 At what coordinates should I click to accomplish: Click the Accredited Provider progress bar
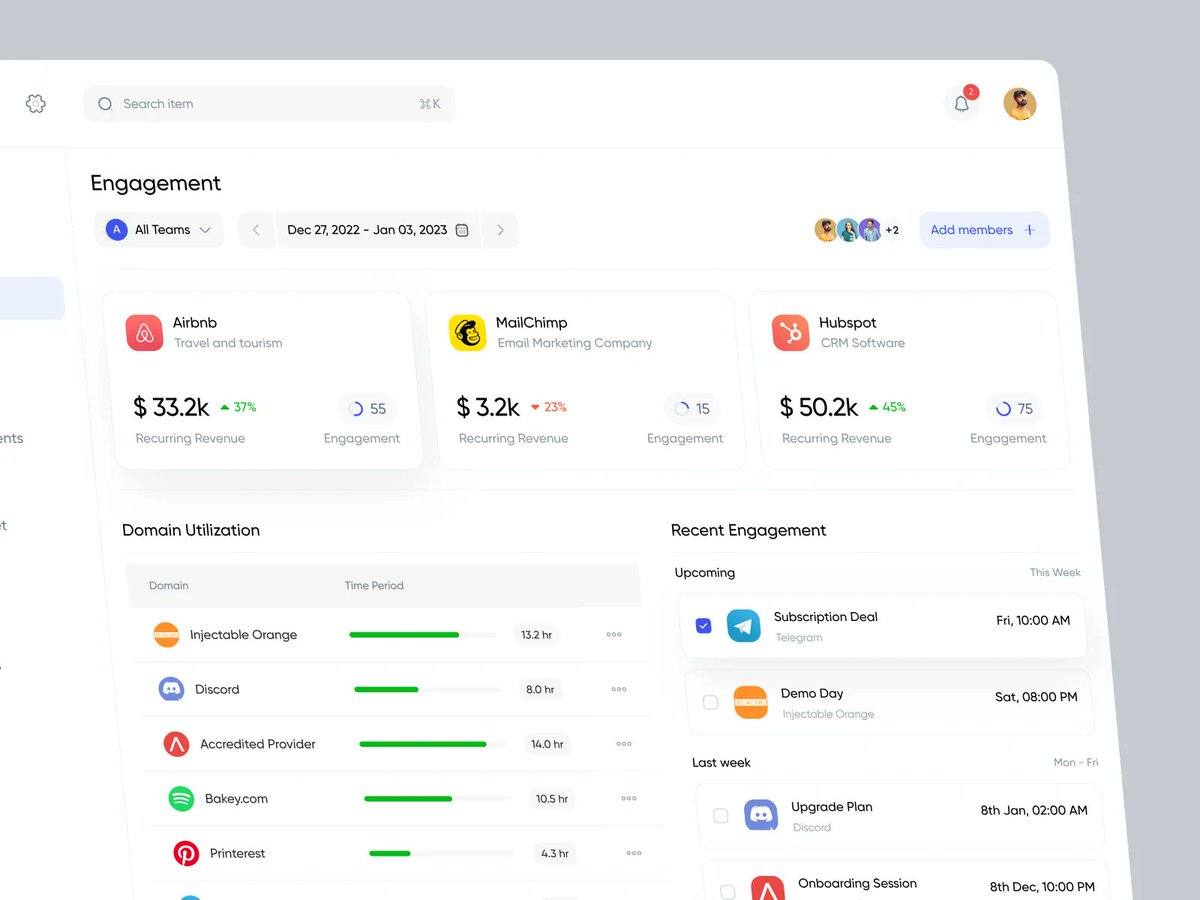tap(432, 744)
